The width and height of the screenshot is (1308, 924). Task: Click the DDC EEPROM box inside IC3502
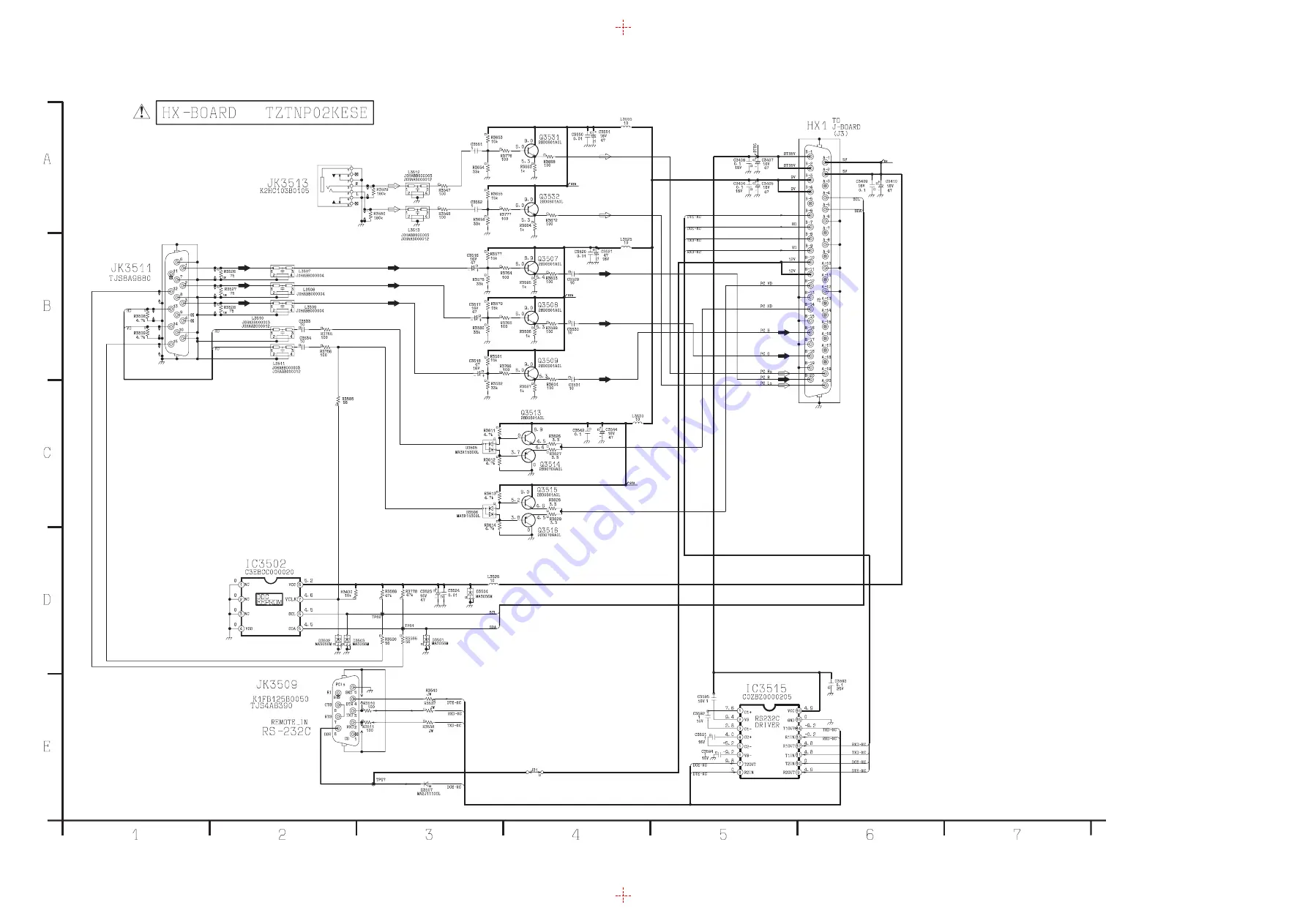point(269,600)
